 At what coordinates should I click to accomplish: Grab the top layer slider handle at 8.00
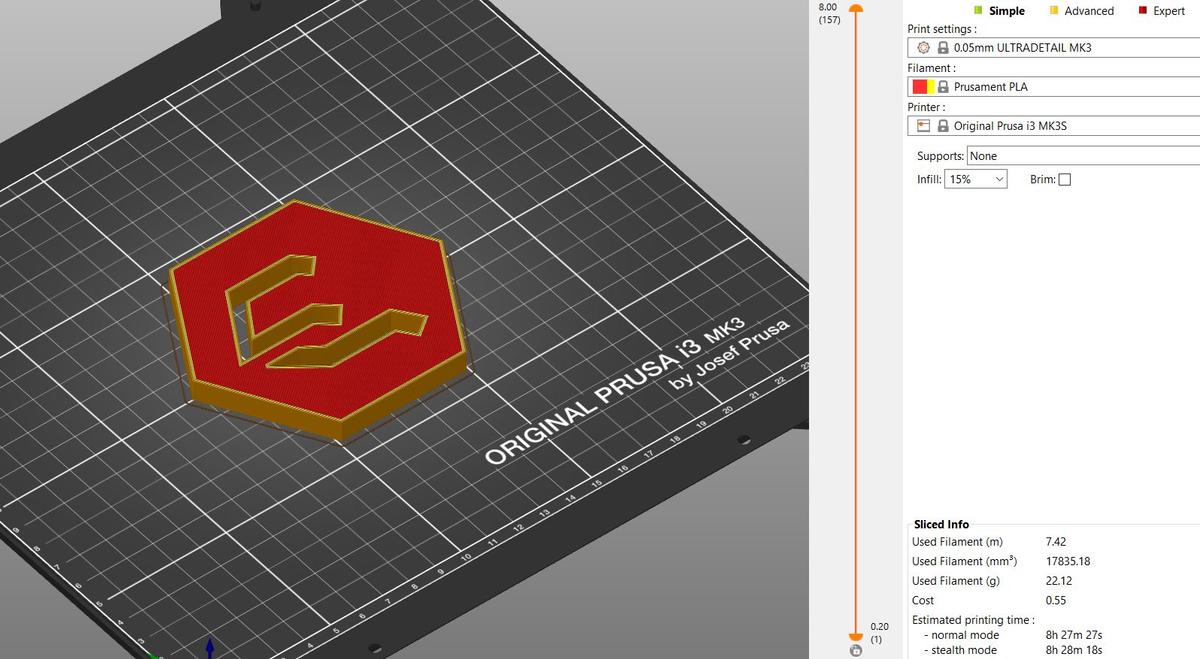click(x=855, y=9)
